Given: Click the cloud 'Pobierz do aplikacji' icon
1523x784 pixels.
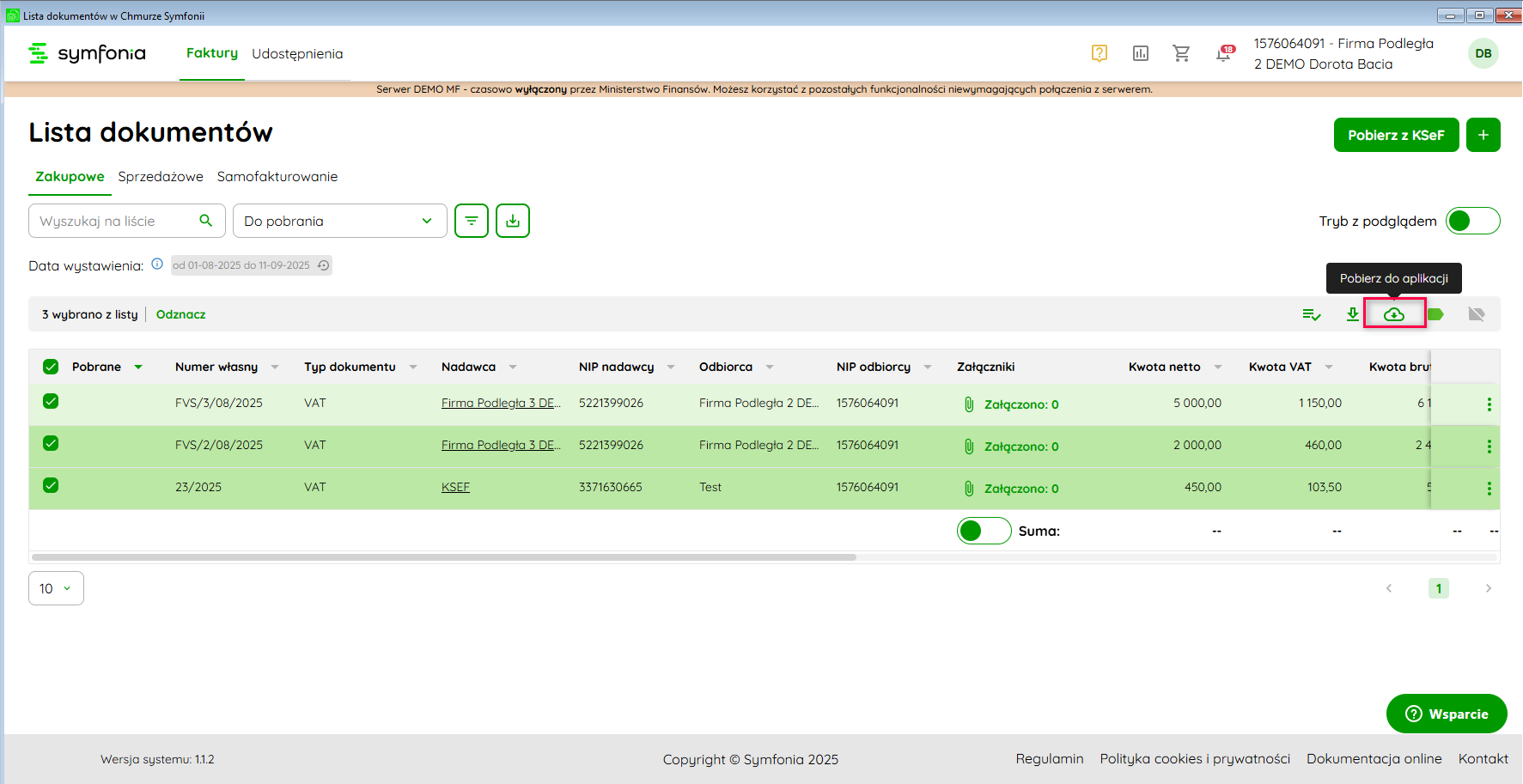Looking at the screenshot, I should [x=1394, y=314].
